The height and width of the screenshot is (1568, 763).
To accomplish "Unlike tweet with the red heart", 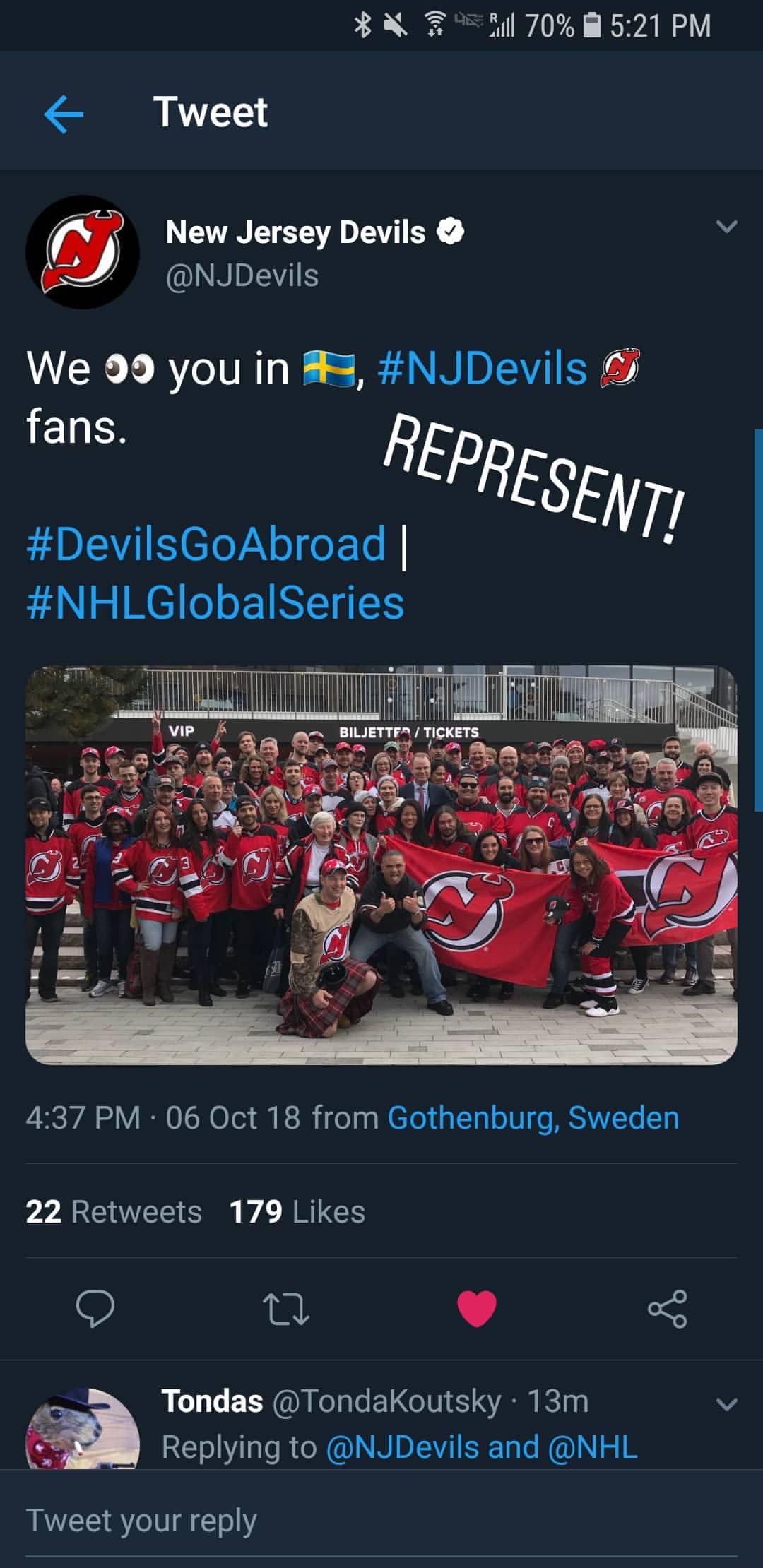I will [x=477, y=1309].
